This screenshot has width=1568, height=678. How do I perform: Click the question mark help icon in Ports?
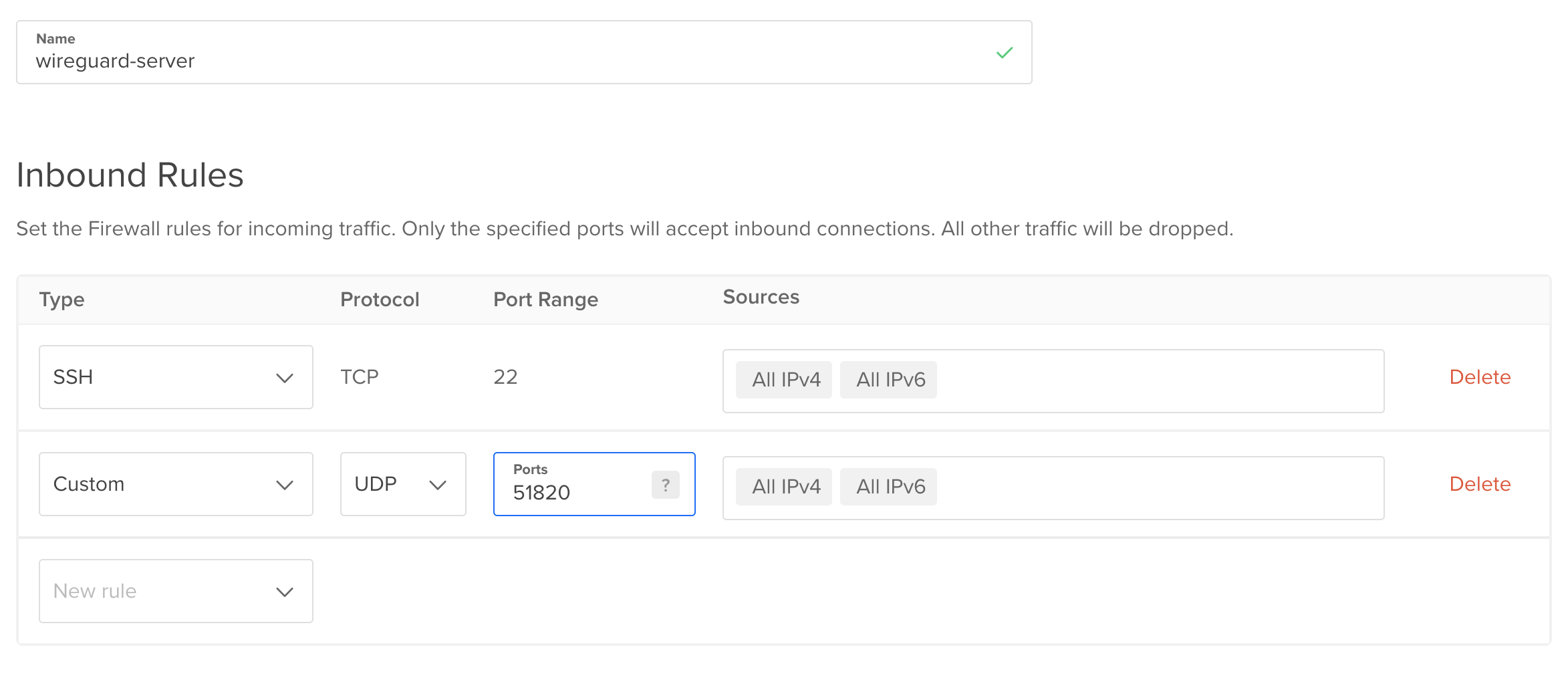(665, 485)
